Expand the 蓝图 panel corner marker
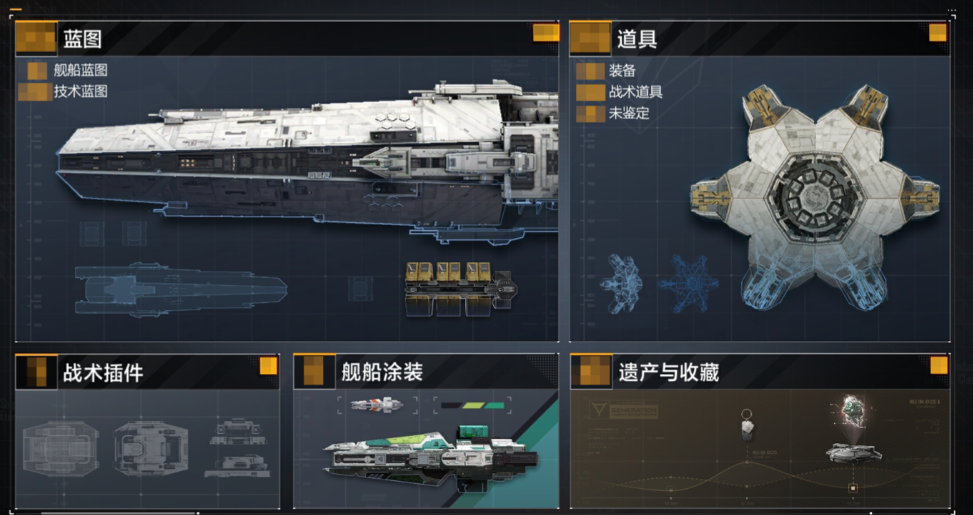This screenshot has width=973, height=515. pos(546,33)
